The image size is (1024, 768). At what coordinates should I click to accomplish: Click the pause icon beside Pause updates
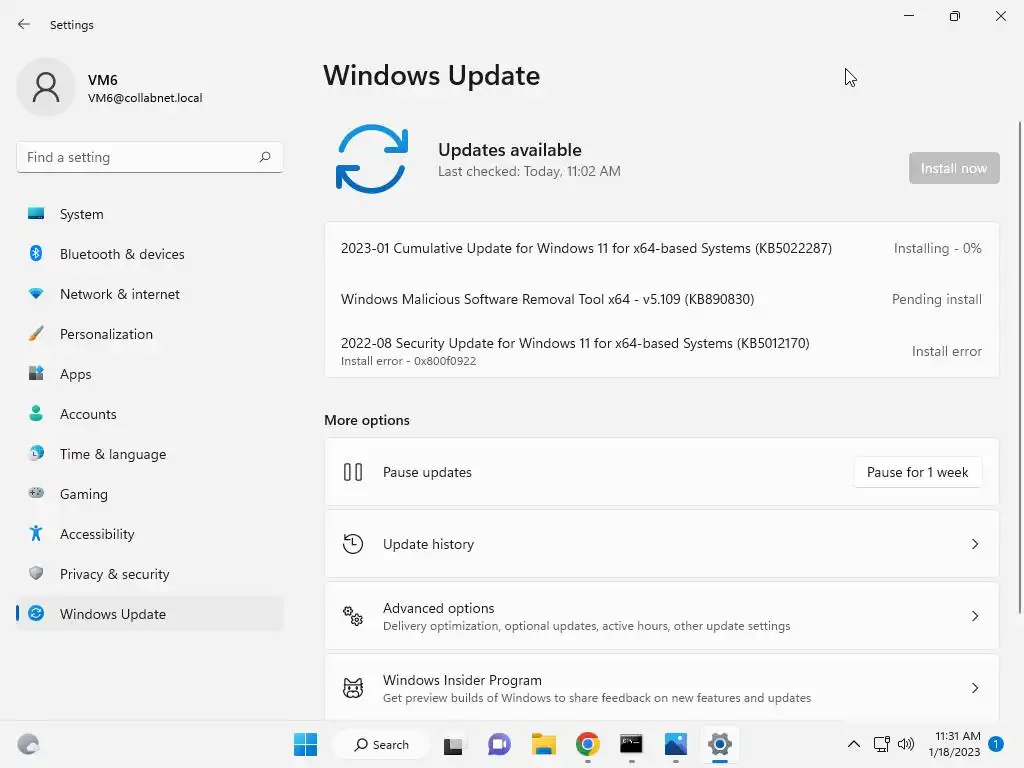pyautogui.click(x=353, y=472)
